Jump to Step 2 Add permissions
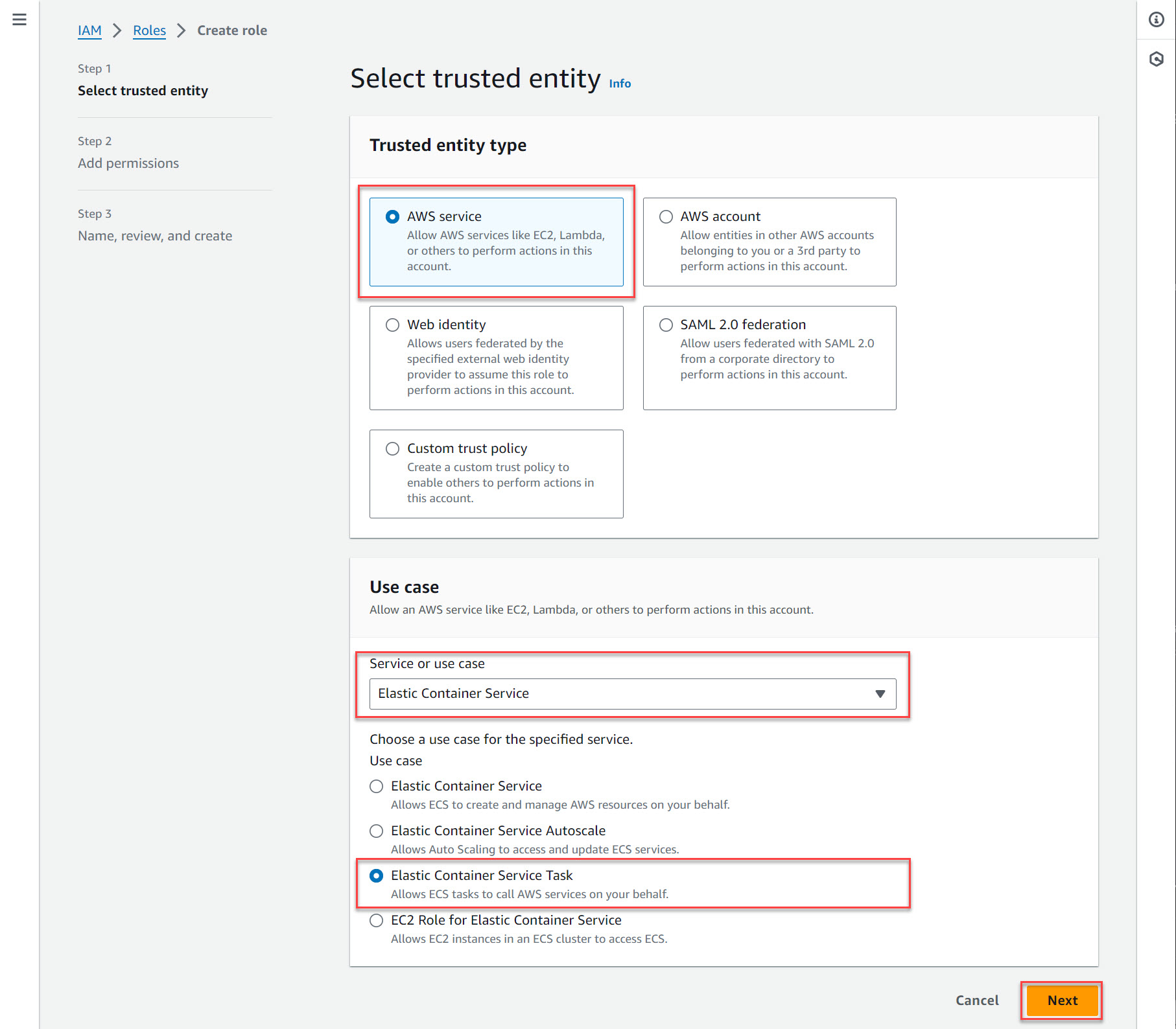1176x1029 pixels. pos(128,163)
